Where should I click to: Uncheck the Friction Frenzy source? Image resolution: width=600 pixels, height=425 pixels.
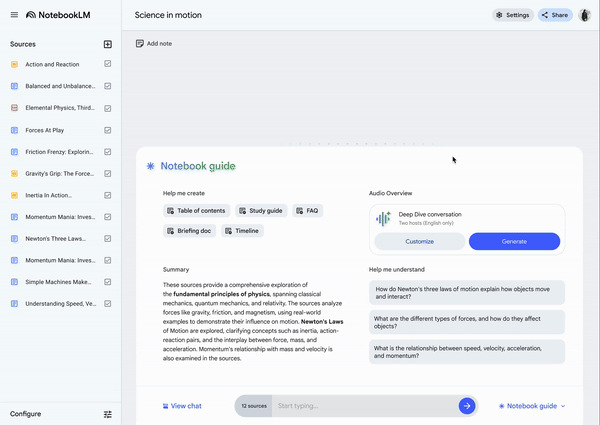(108, 152)
